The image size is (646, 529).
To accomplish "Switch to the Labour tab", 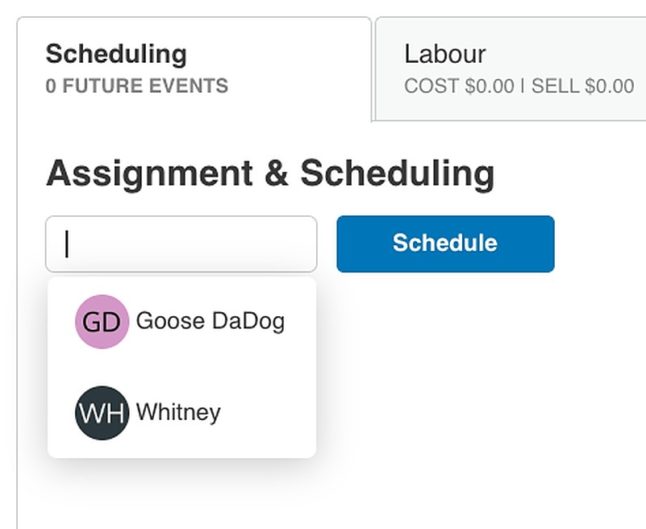I will [511, 69].
